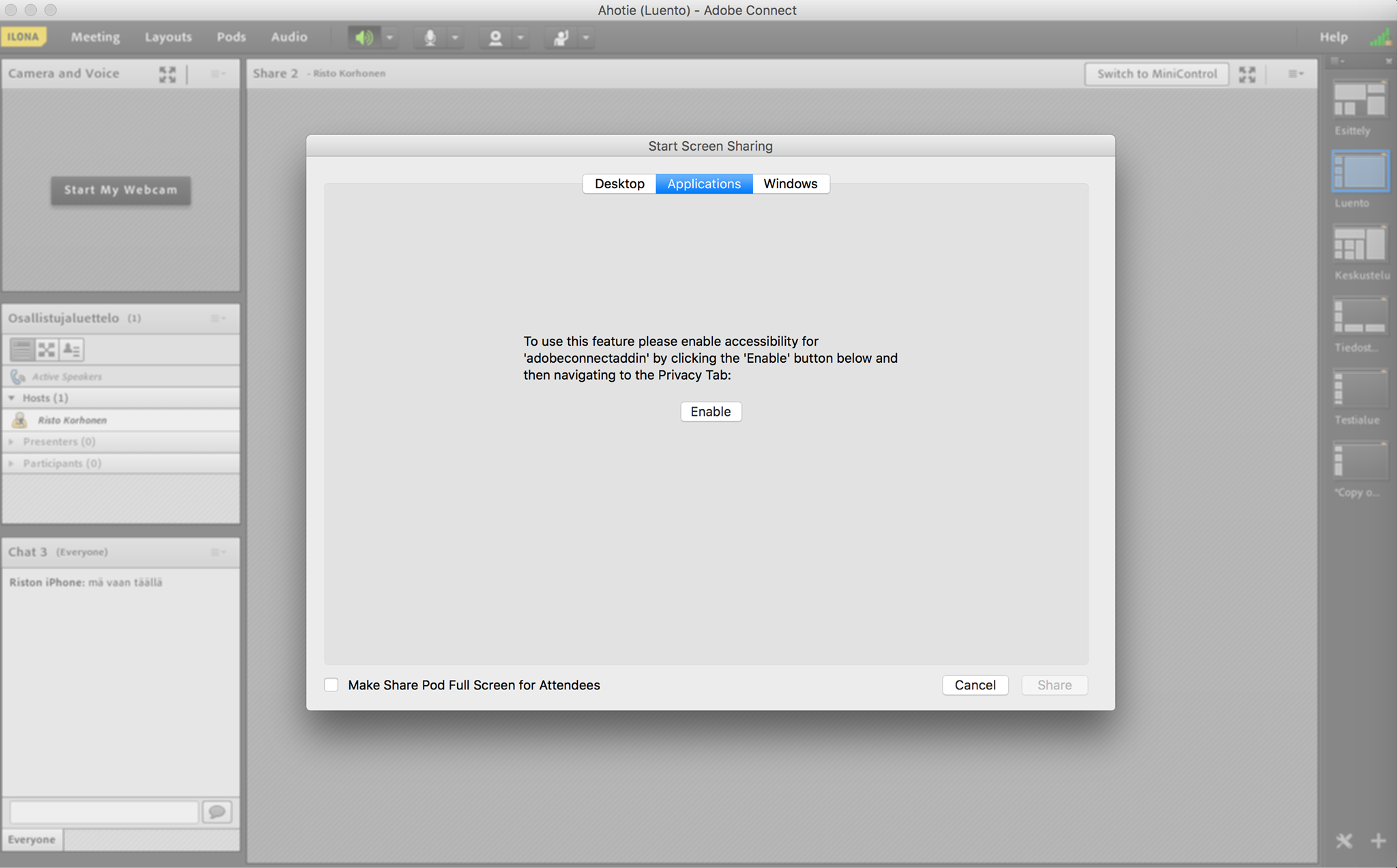Select Risto Korhonen in attendee list
Image resolution: width=1397 pixels, height=868 pixels.
coord(121,420)
